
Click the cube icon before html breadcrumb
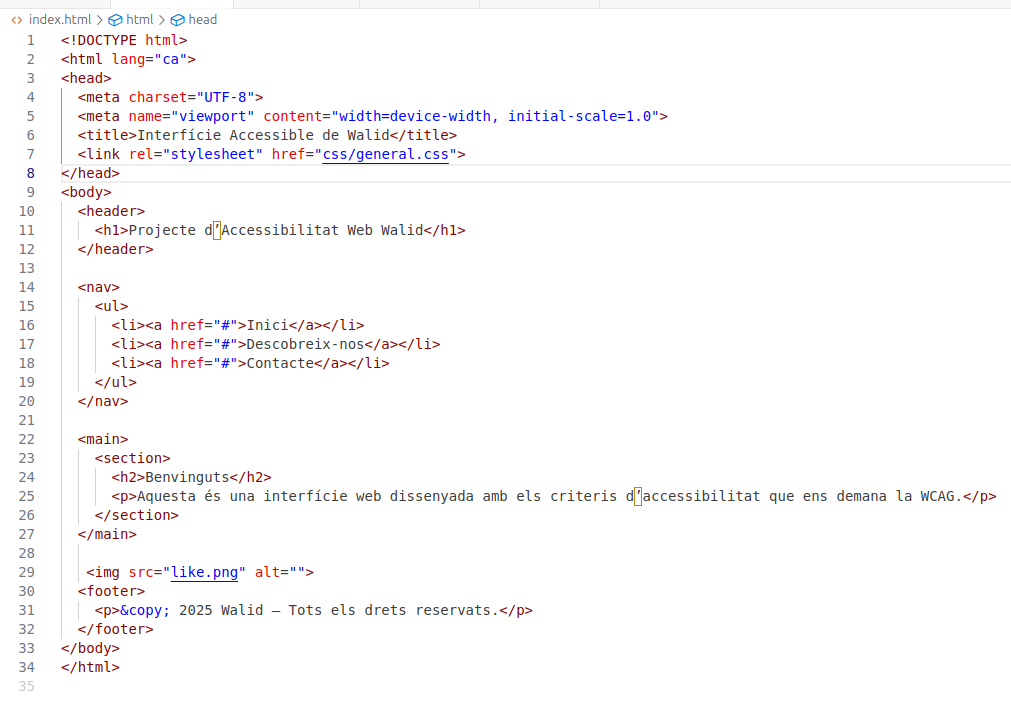pyautogui.click(x=115, y=19)
